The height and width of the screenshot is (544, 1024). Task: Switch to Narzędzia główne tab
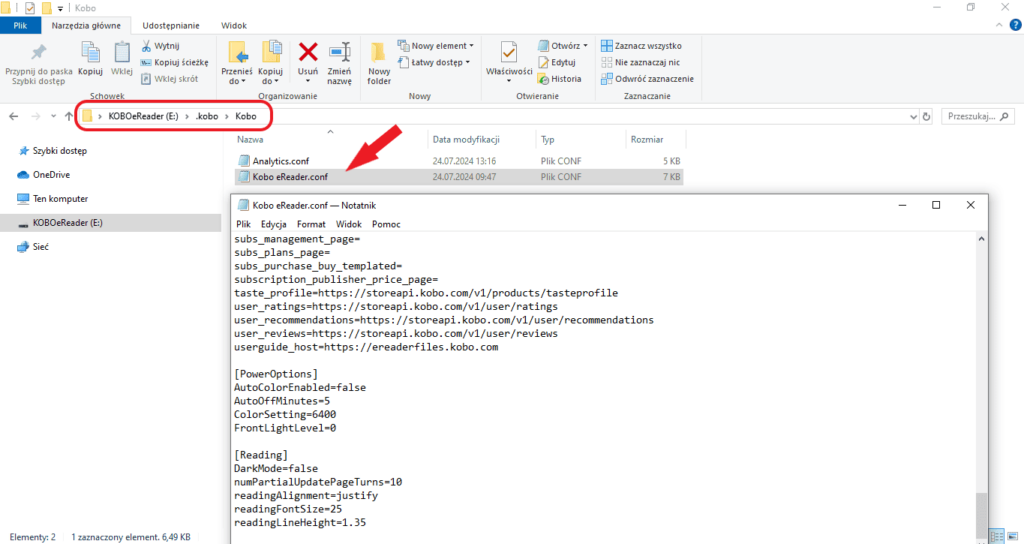86,25
